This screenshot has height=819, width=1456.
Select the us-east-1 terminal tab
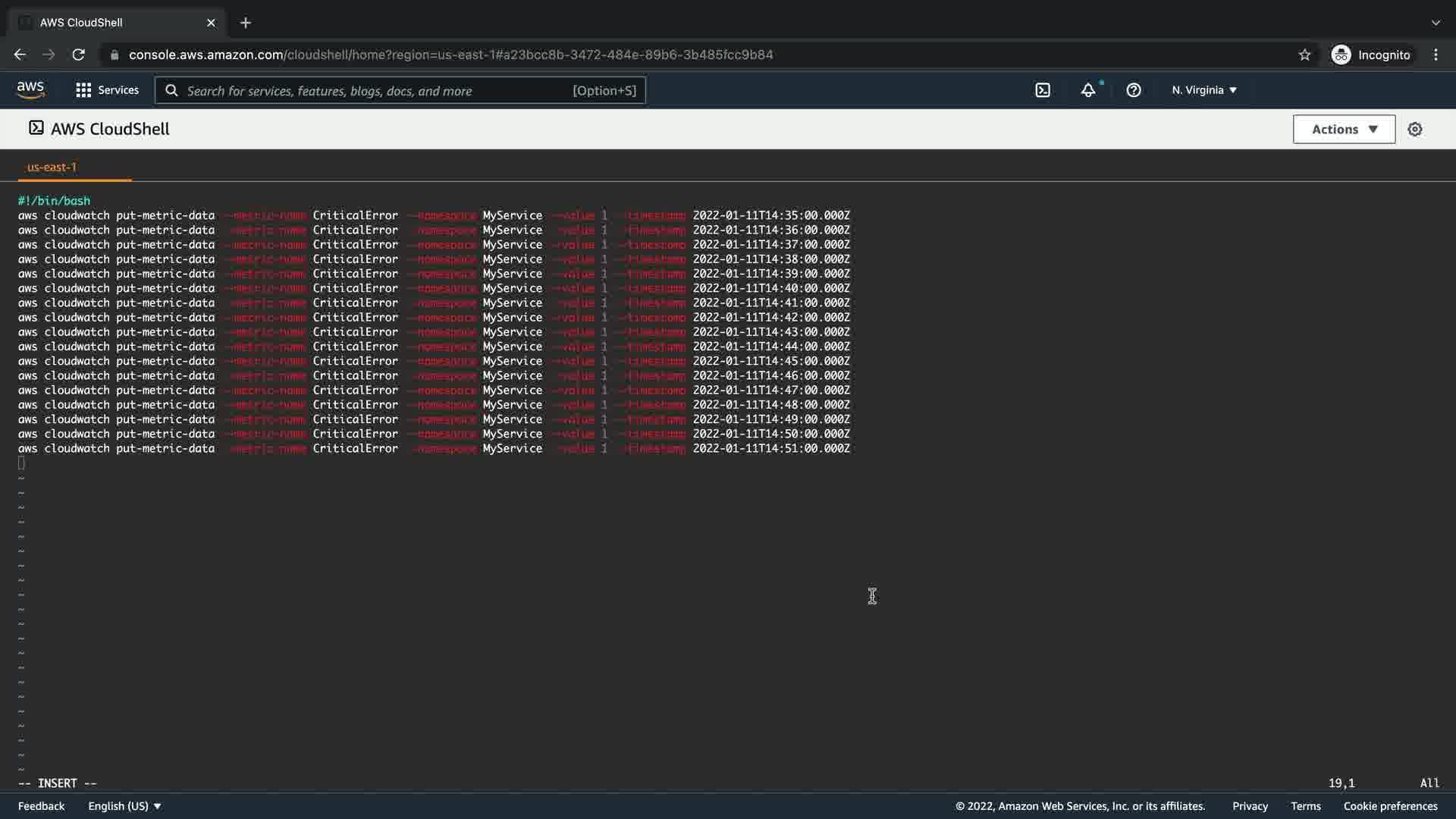coord(52,167)
